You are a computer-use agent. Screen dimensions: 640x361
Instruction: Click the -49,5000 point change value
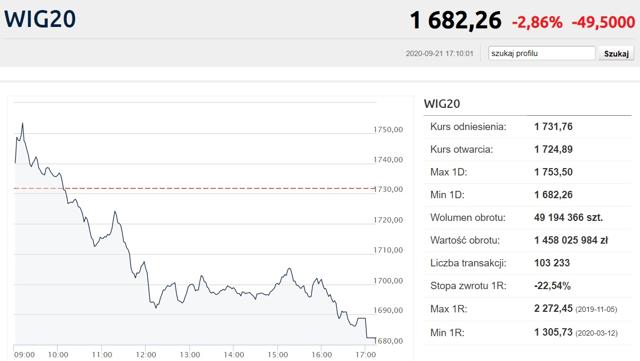pos(603,22)
